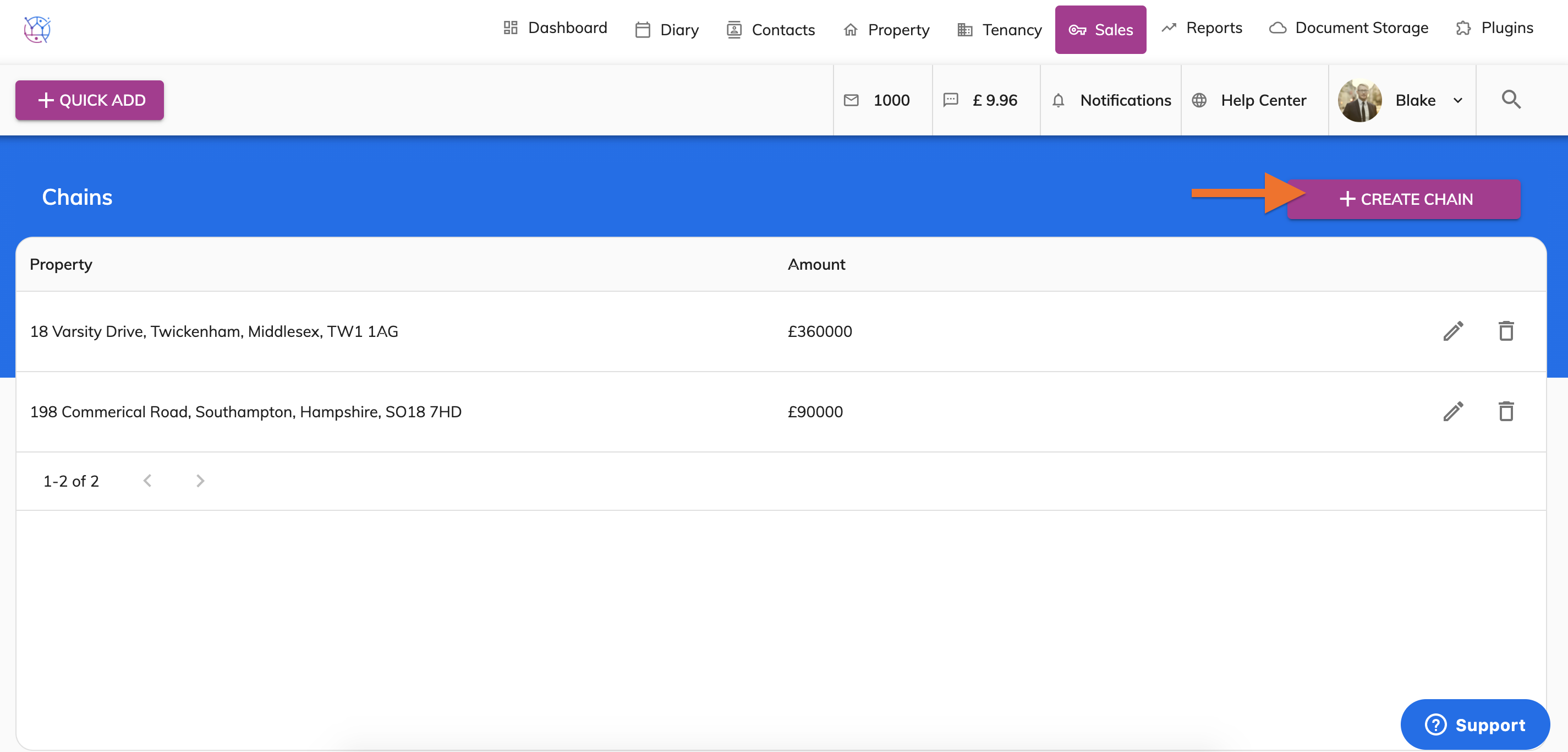
Task: Click the app logo in top left
Action: [x=37, y=29]
